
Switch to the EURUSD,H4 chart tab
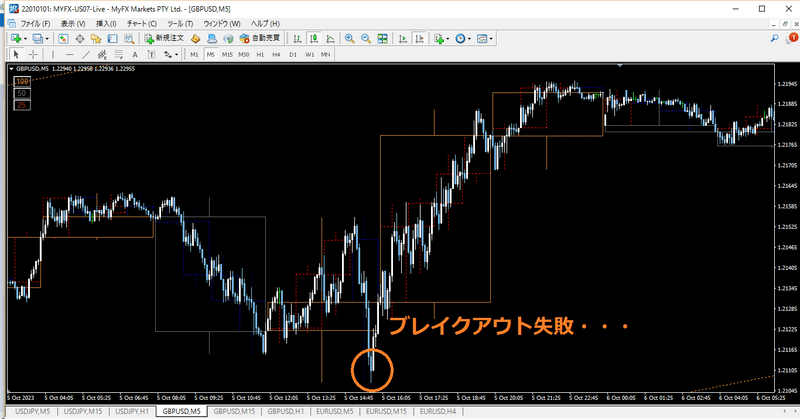[438, 411]
